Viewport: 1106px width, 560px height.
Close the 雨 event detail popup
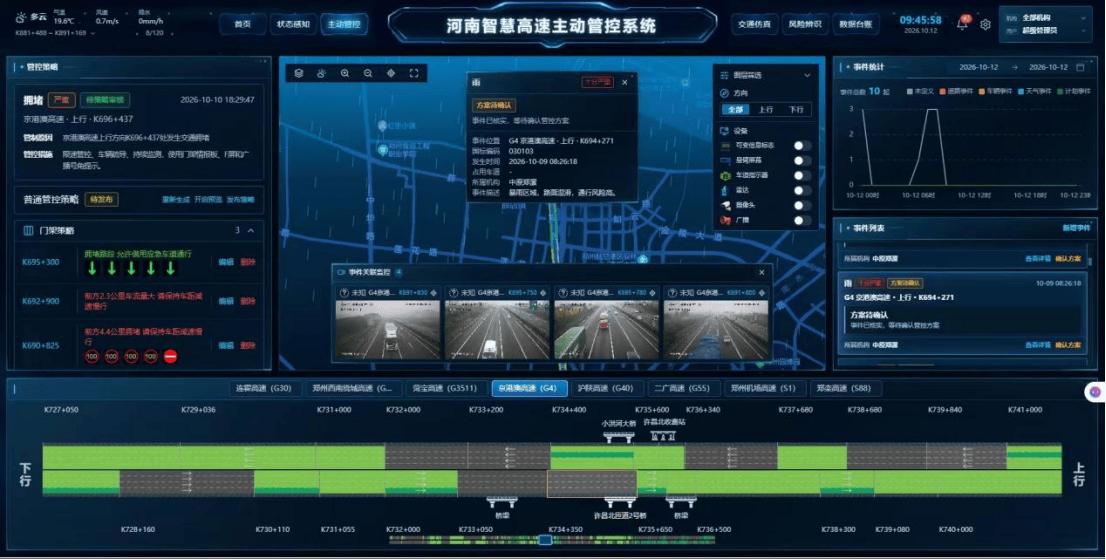point(624,83)
